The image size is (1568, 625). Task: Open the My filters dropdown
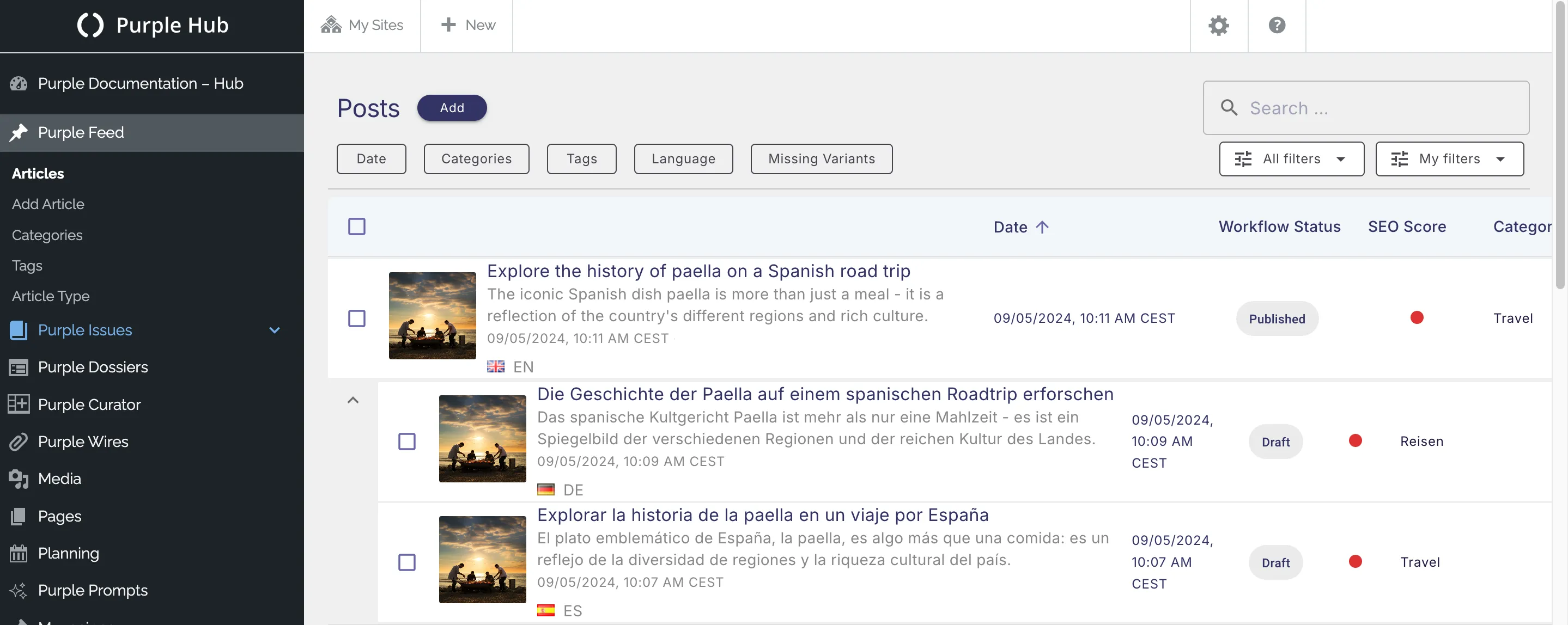pyautogui.click(x=1450, y=158)
